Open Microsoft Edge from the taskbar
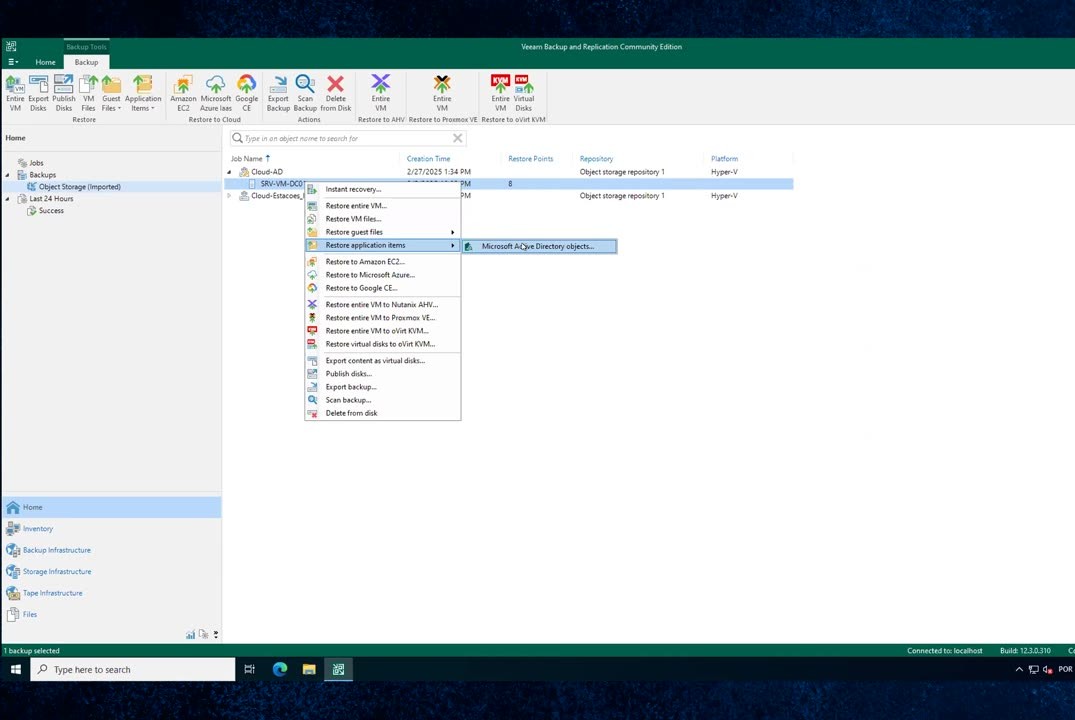Image resolution: width=1075 pixels, height=720 pixels. [x=280, y=669]
